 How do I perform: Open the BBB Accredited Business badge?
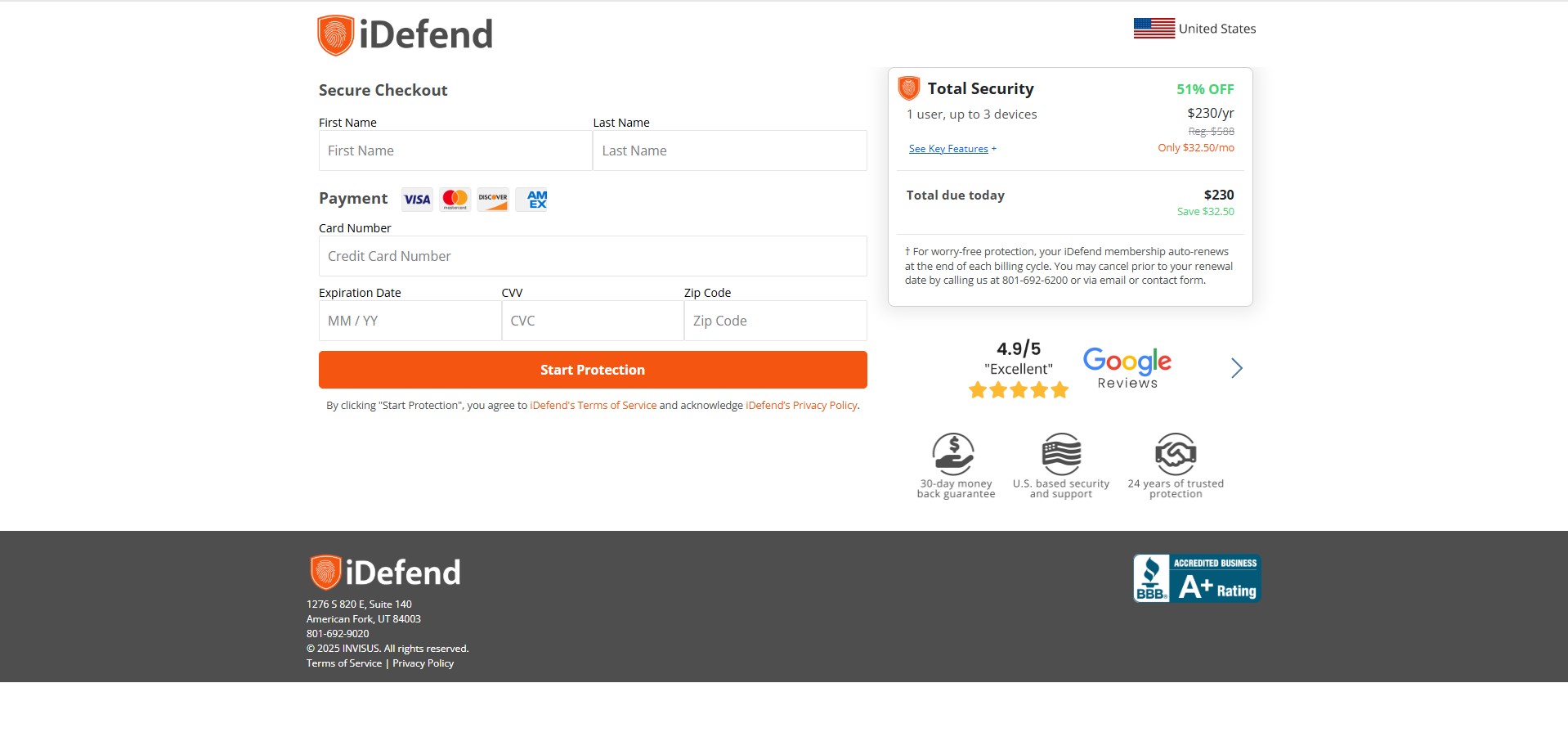tap(1197, 578)
